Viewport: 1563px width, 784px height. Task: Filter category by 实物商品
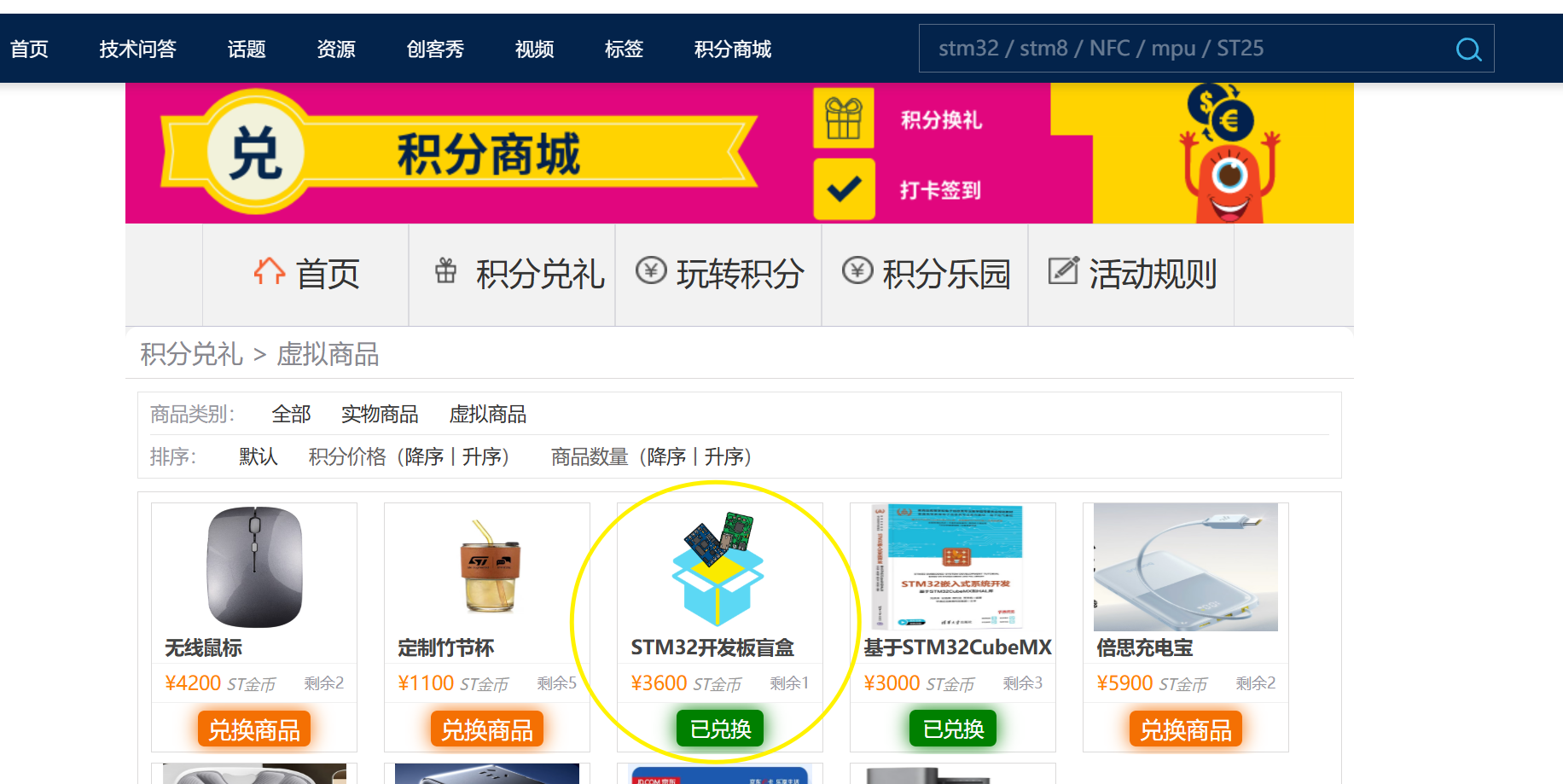pyautogui.click(x=380, y=415)
